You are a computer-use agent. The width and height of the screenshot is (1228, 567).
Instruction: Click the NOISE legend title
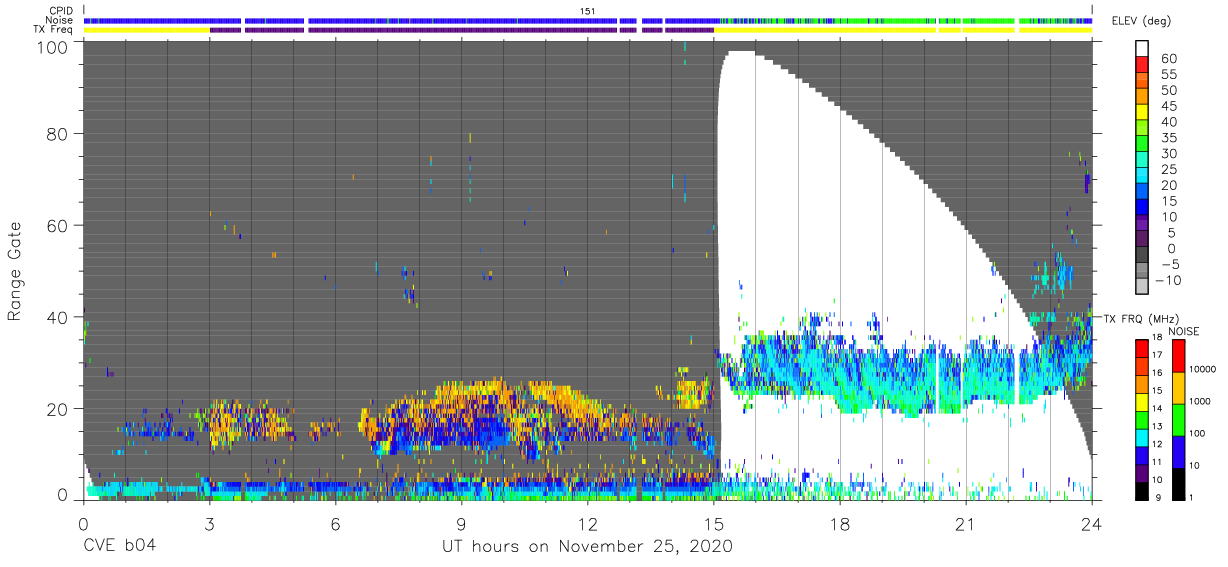click(1184, 331)
